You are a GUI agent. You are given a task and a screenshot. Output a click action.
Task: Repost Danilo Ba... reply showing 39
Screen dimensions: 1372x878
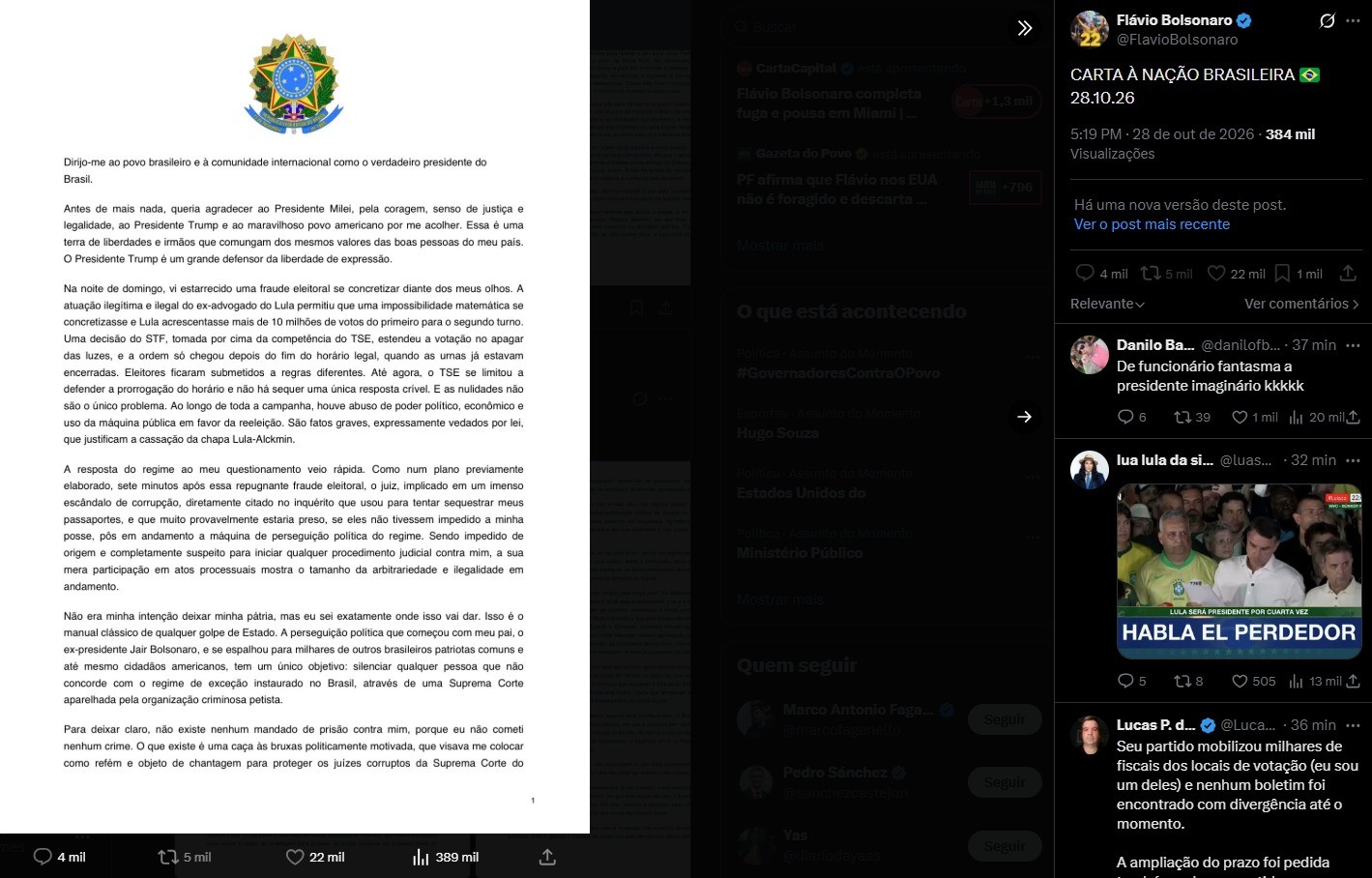1191,417
